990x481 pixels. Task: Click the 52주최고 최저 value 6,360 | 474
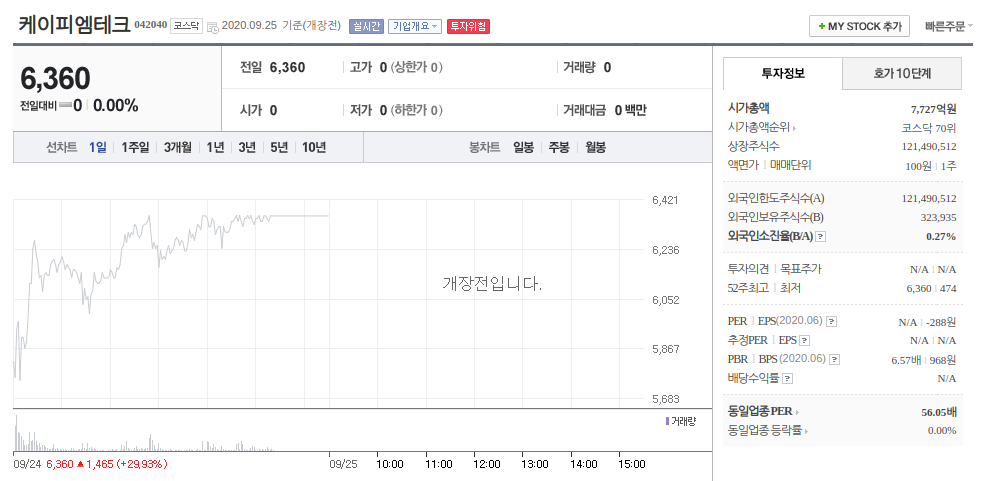click(931, 288)
